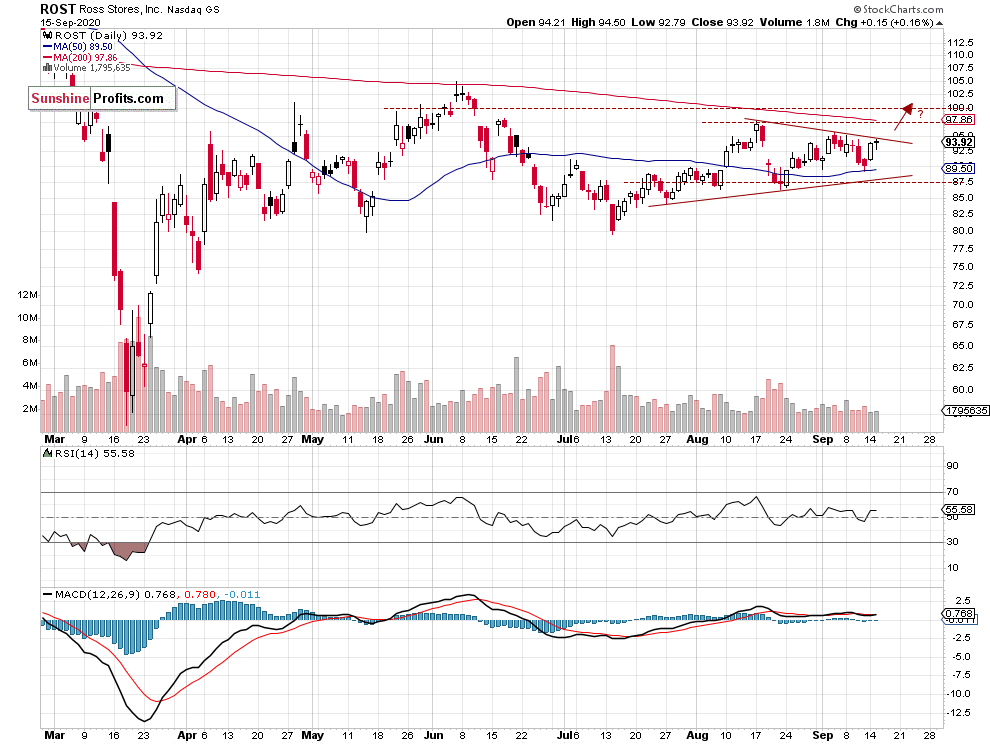Click the 30 level on RSI axis
The height and width of the screenshot is (744, 990).
click(952, 541)
